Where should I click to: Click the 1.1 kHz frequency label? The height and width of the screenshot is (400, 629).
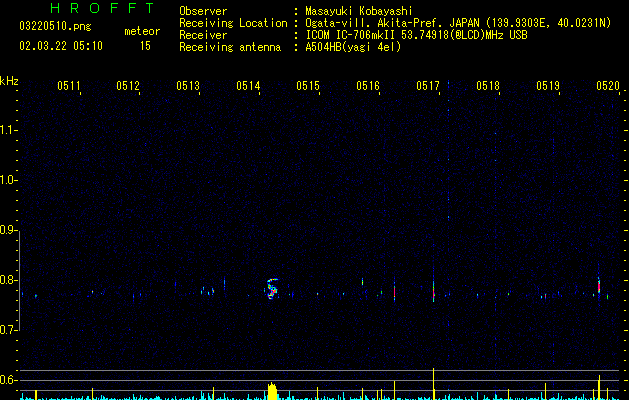[x=9, y=130]
